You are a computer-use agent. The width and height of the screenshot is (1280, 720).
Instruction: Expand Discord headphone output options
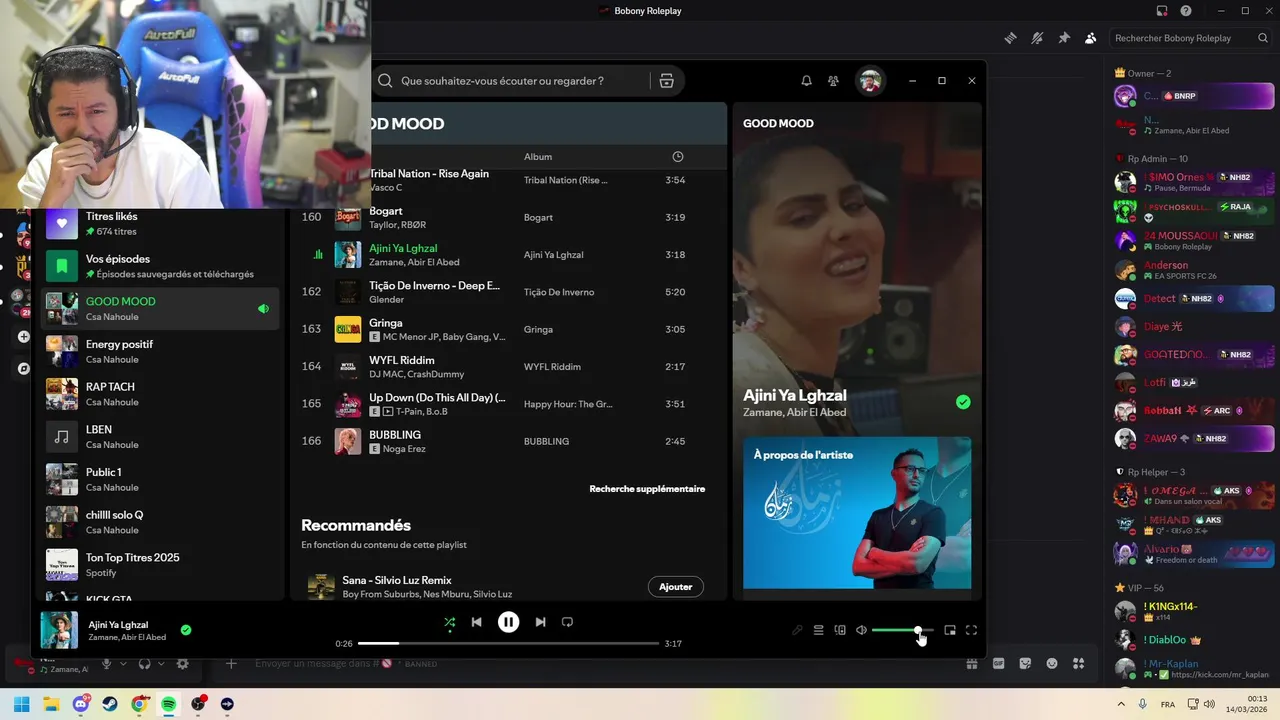(161, 664)
